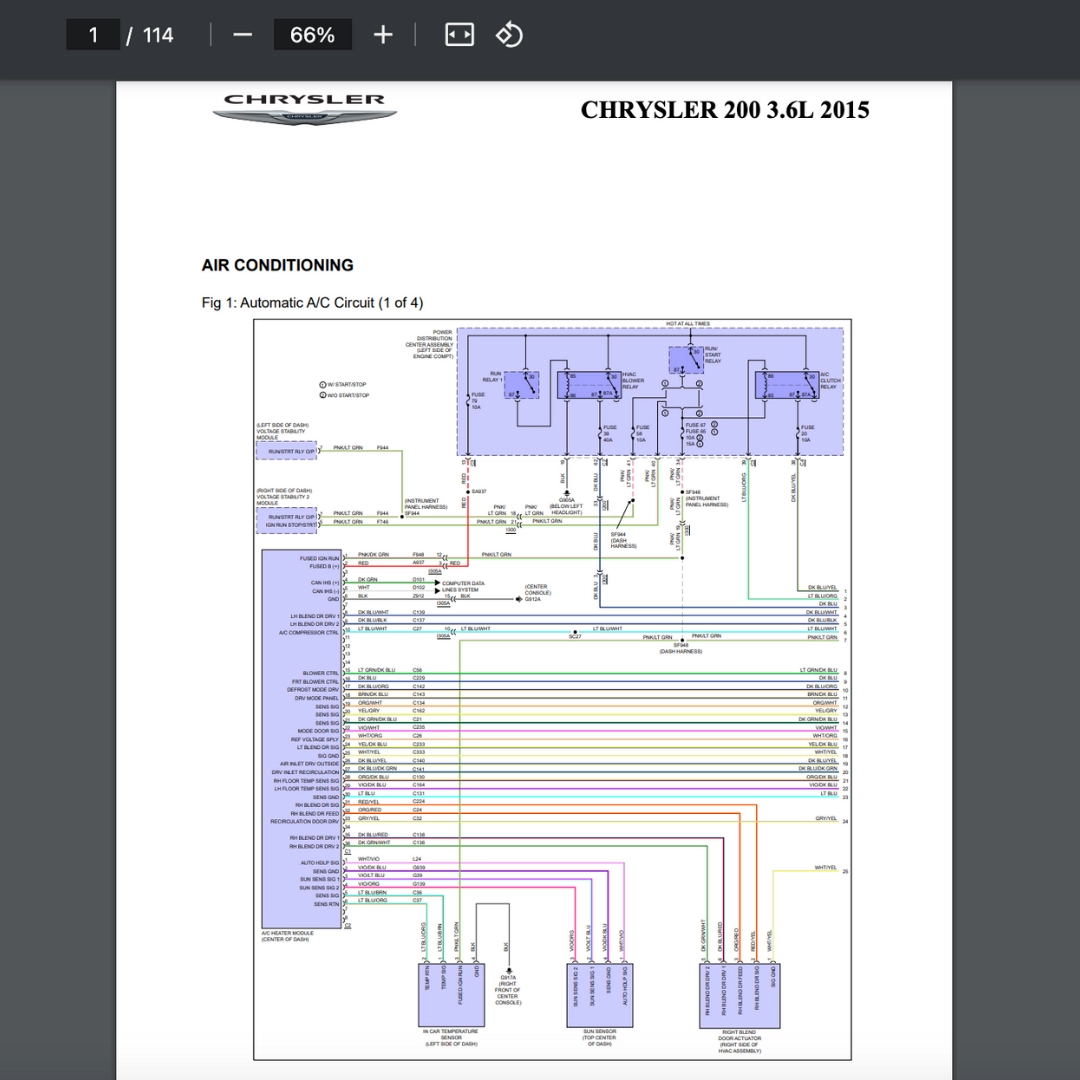Click the "HVAC BLOWER RELAY" label
The image size is (1080, 1080).
(633, 380)
